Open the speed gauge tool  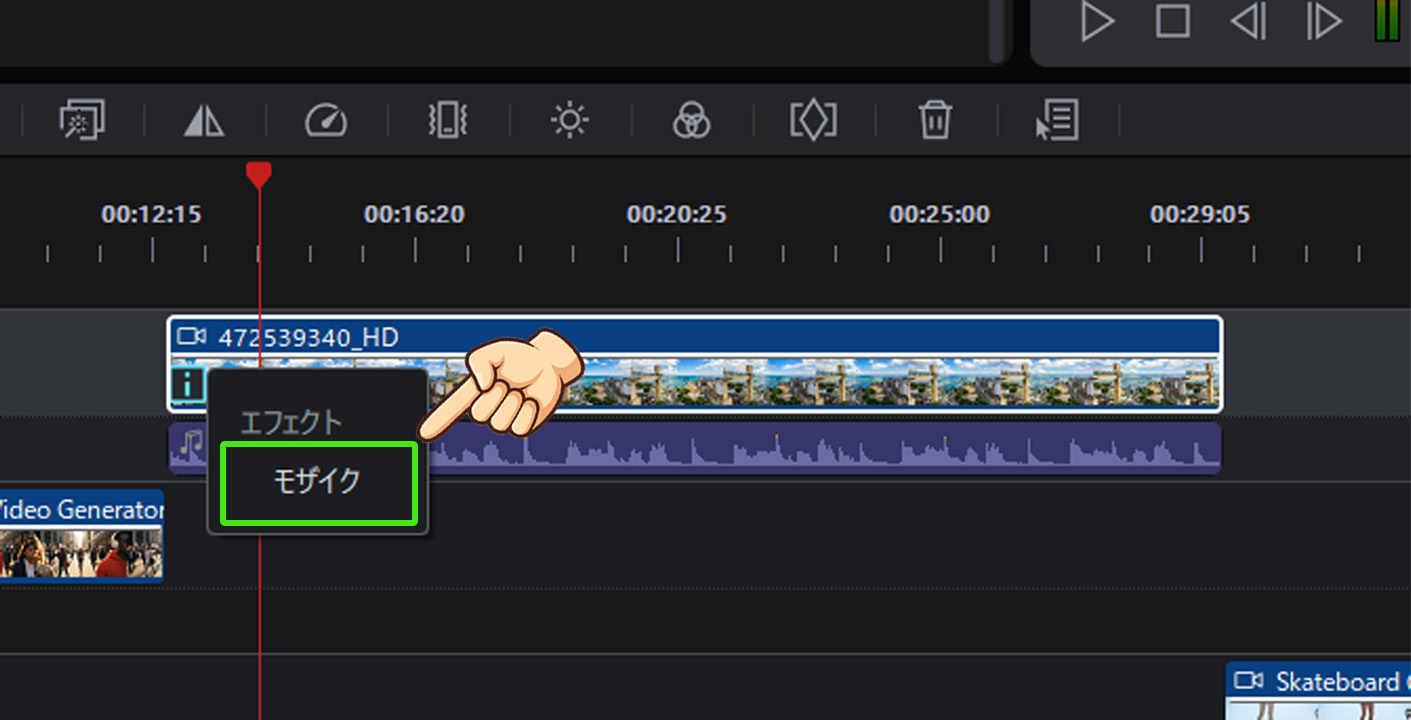[x=326, y=121]
